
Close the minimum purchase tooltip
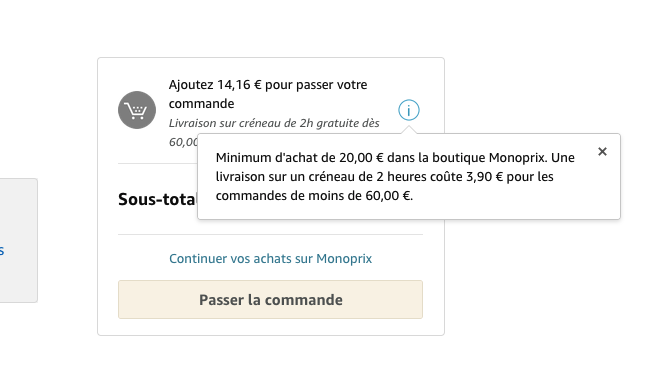[602, 151]
